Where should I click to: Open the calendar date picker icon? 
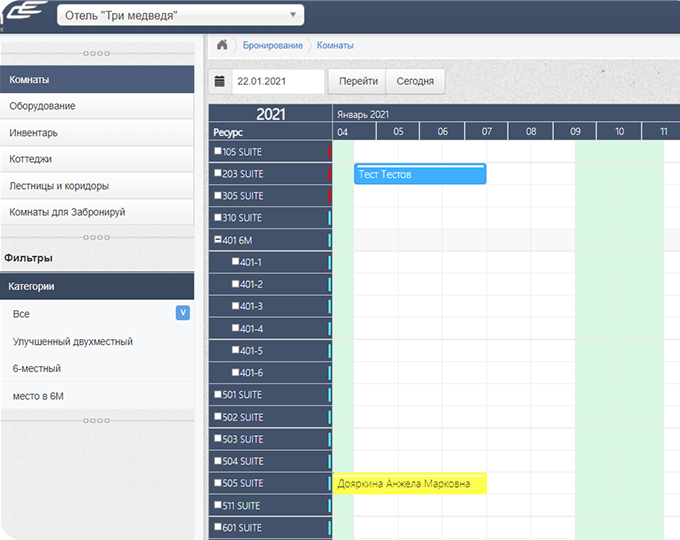tap(220, 81)
